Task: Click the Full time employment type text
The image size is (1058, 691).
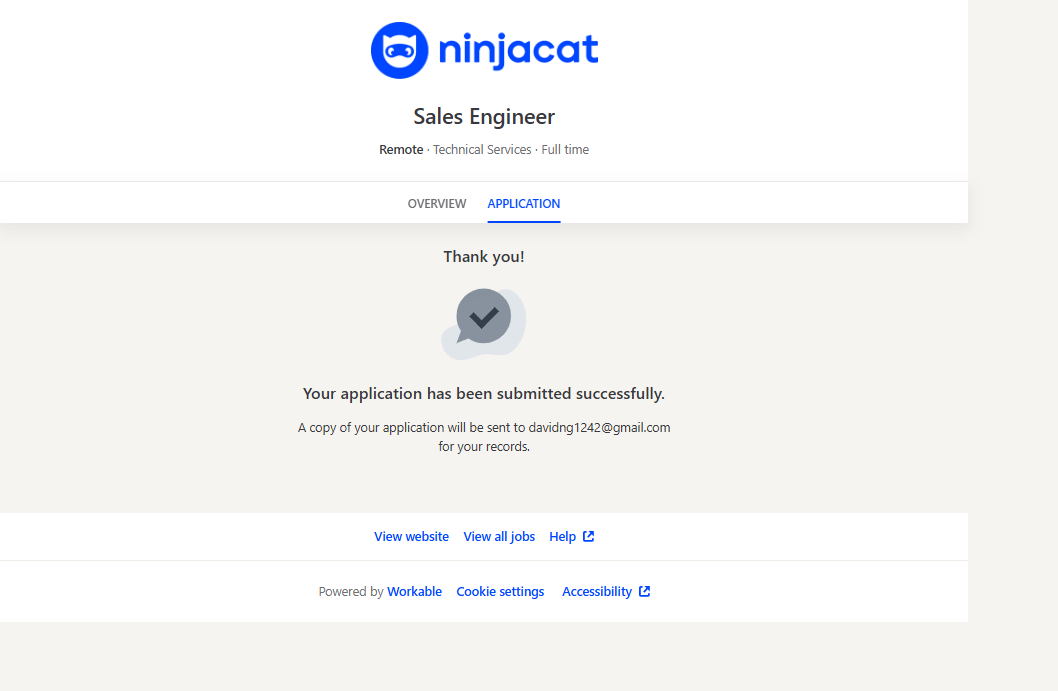Action: (565, 150)
